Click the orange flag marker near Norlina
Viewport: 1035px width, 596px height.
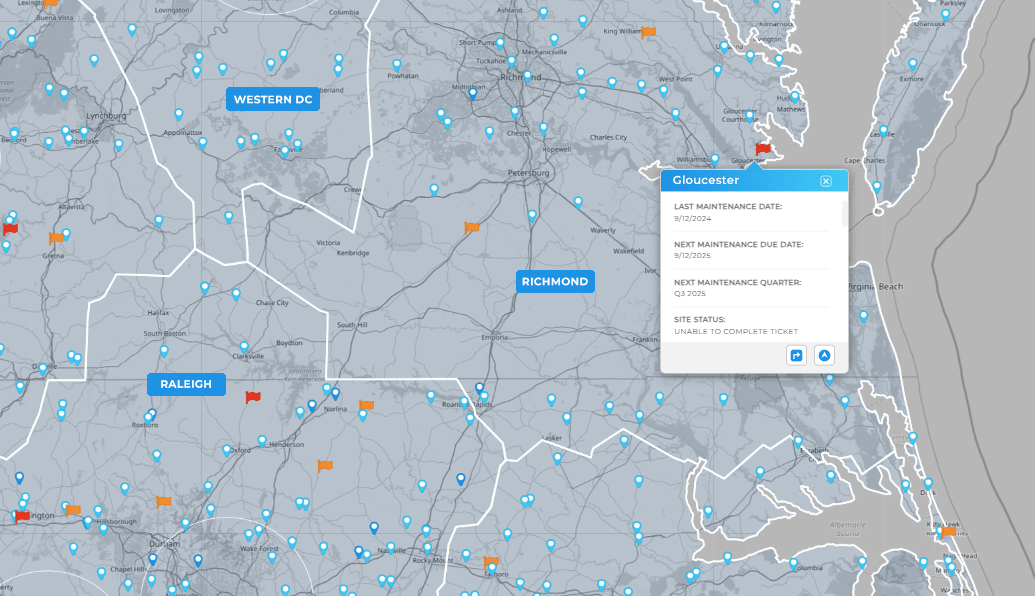(x=366, y=404)
